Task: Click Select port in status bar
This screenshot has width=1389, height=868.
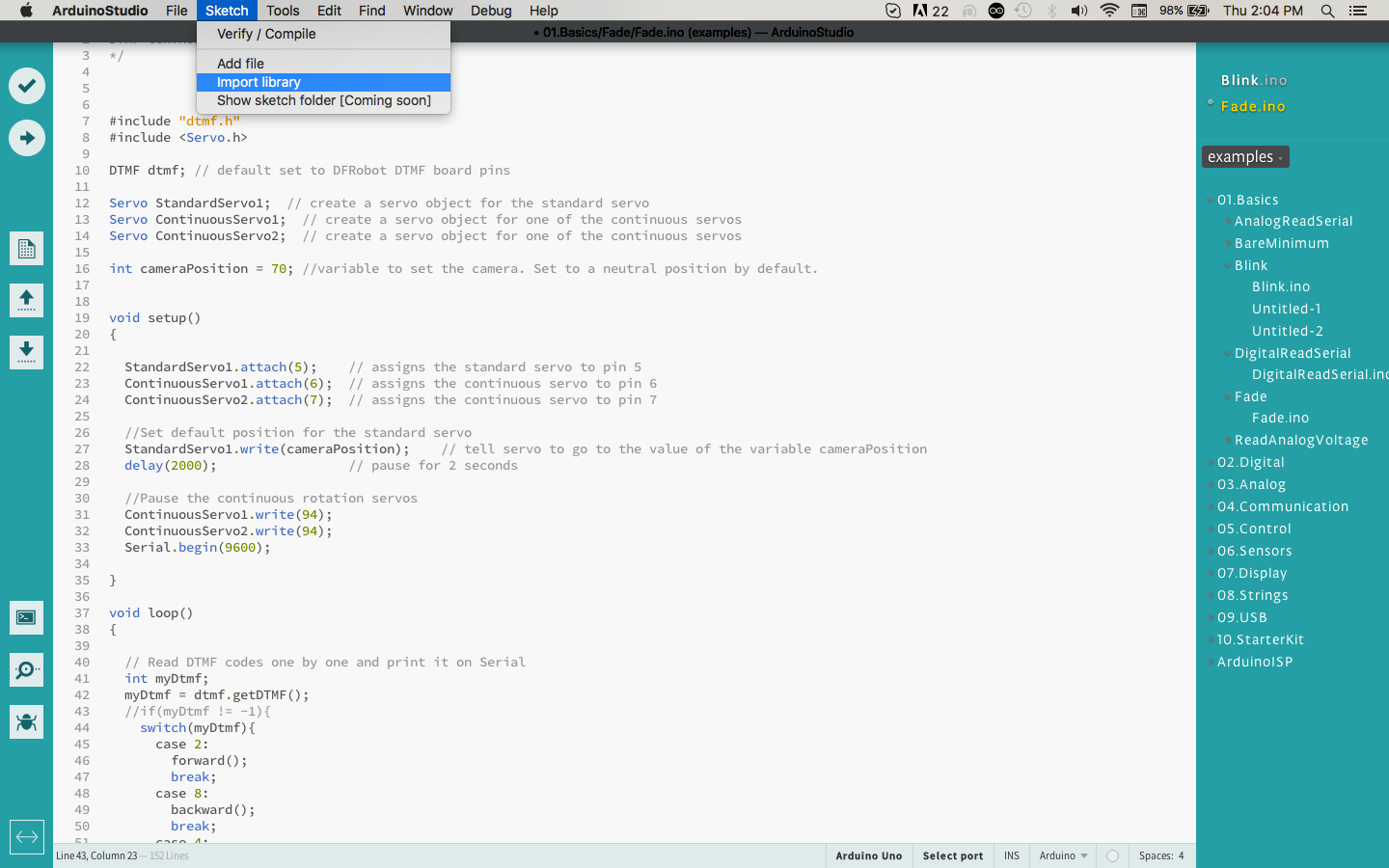Action: [x=953, y=855]
